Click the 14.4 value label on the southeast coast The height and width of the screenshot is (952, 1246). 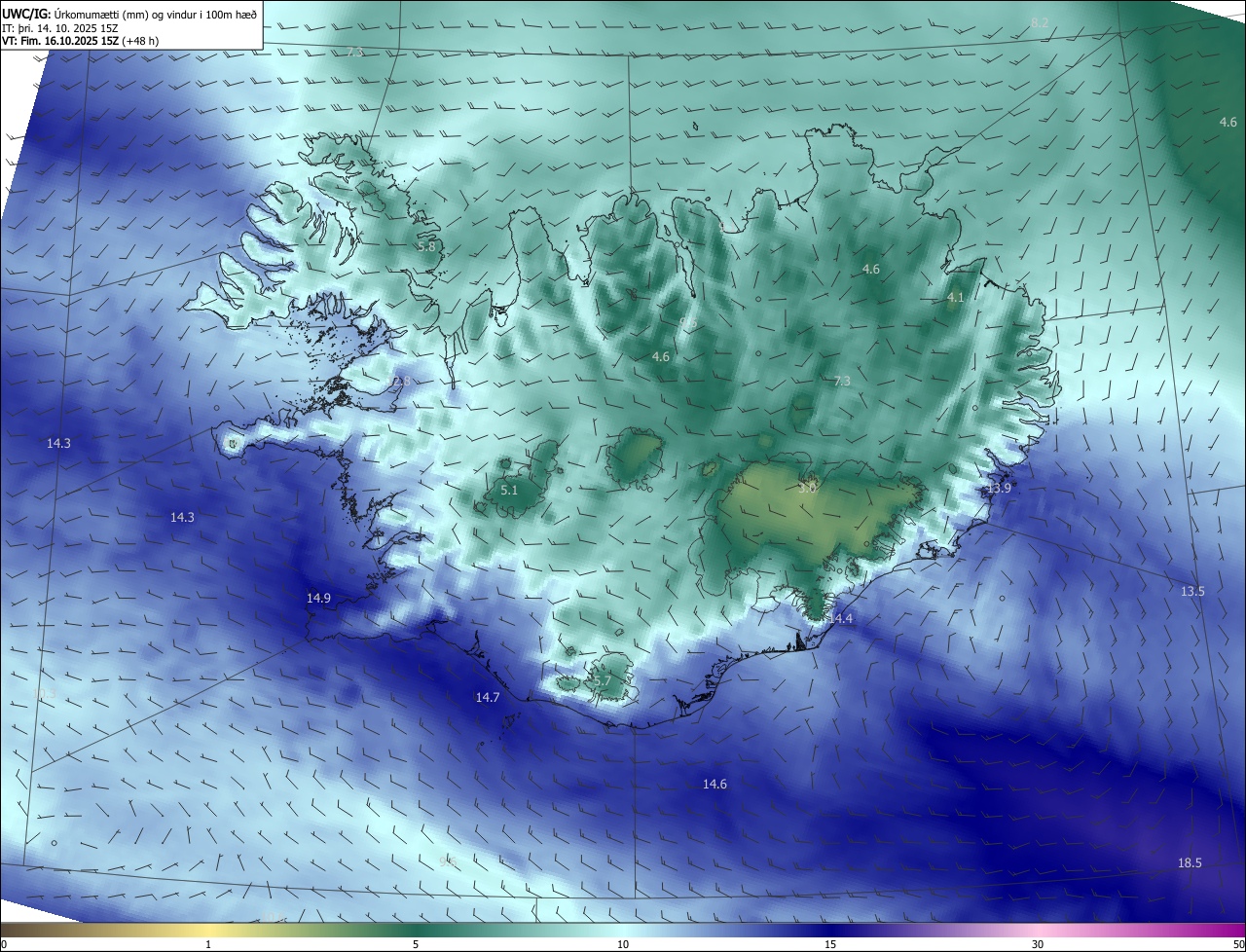pos(840,618)
